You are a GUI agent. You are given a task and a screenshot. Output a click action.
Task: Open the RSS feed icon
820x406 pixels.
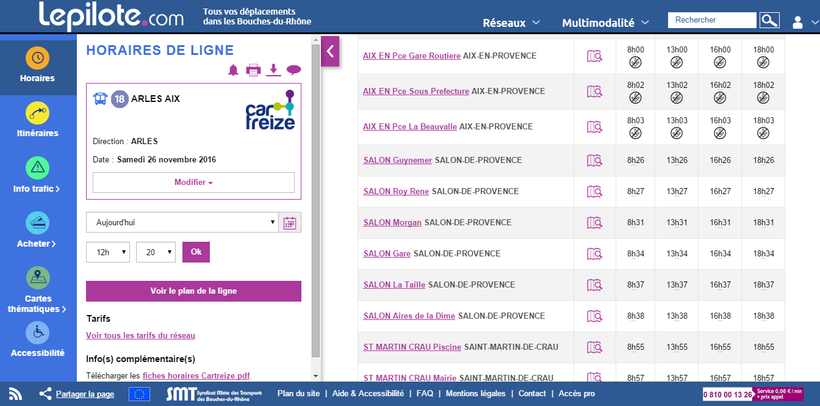[16, 394]
